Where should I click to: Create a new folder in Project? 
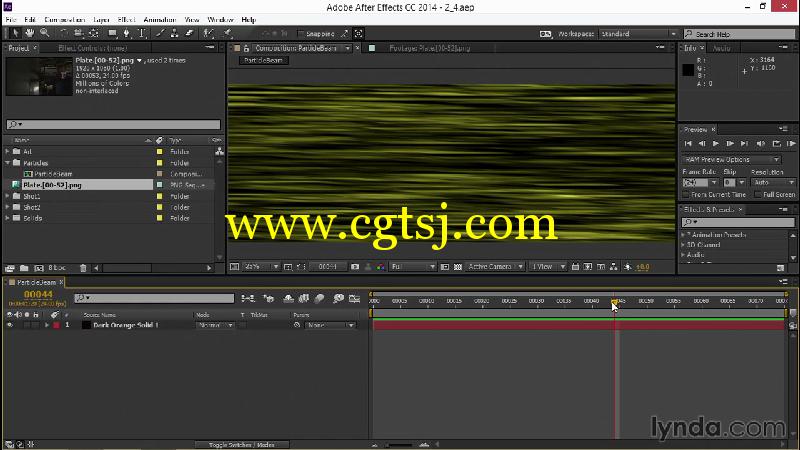point(24,268)
